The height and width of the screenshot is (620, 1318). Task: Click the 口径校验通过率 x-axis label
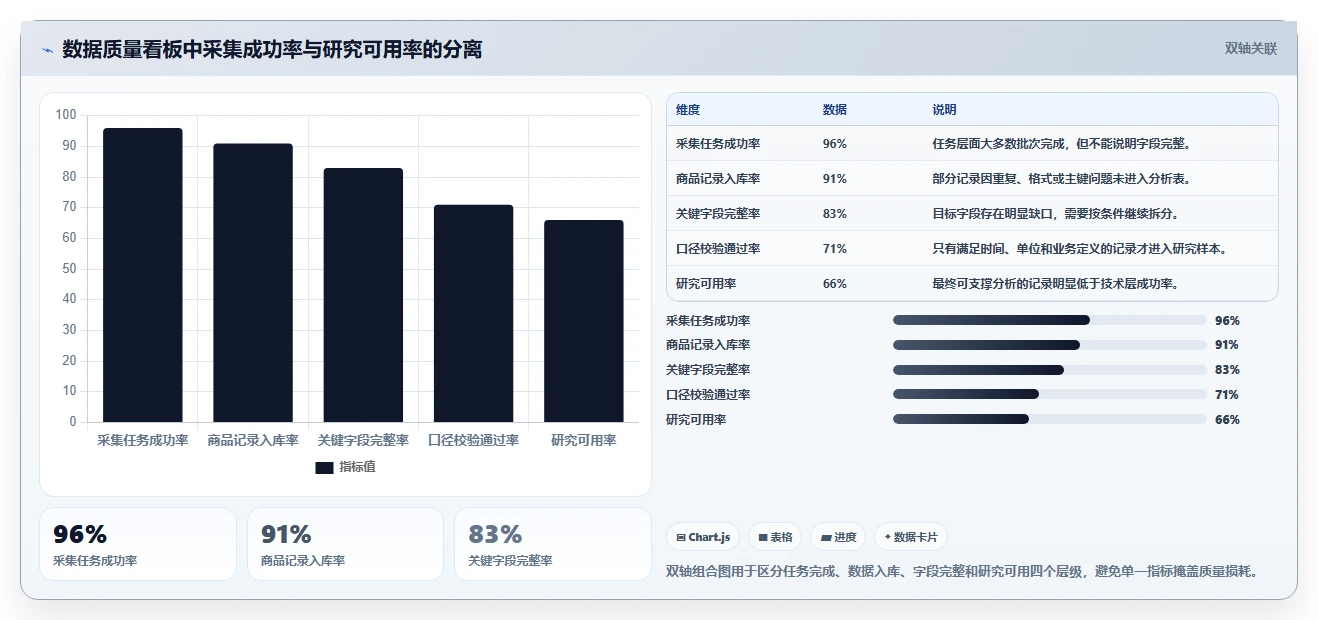(x=473, y=441)
